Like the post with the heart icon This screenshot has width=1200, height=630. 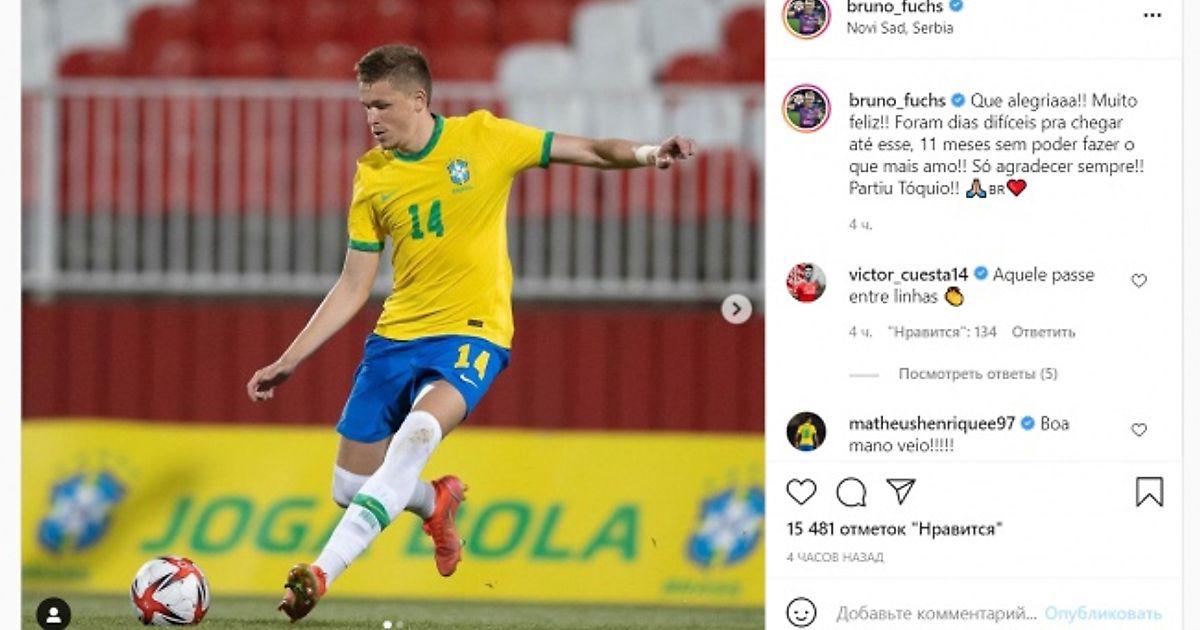tap(801, 491)
